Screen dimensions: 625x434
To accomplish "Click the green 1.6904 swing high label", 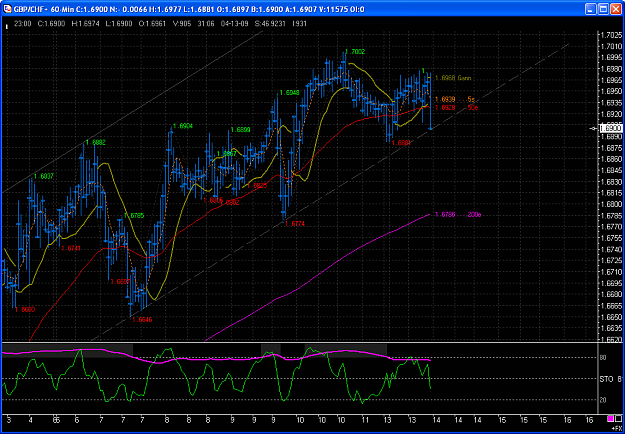I will [x=183, y=126].
